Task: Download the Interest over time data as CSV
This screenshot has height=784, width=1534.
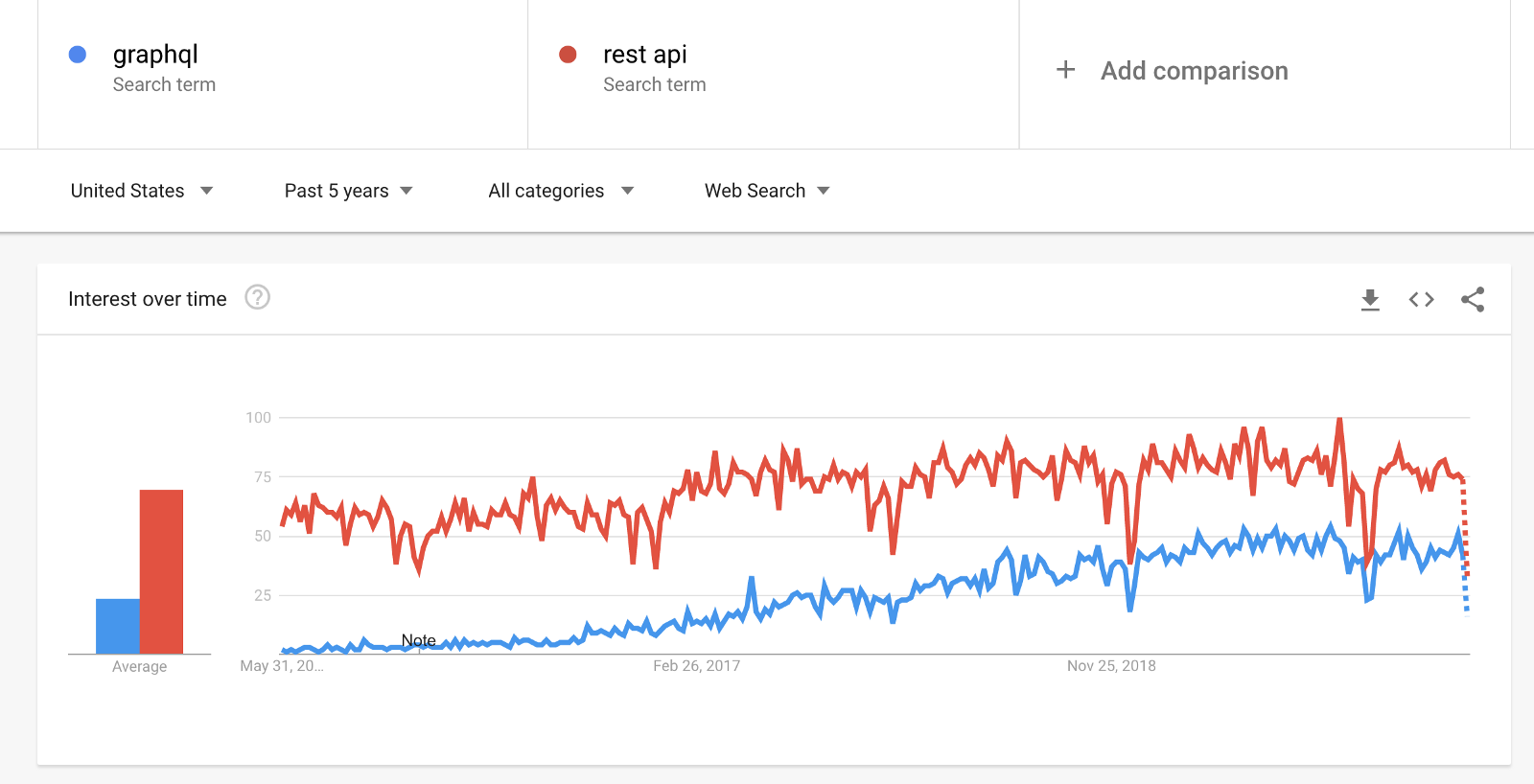Action: 1370,299
